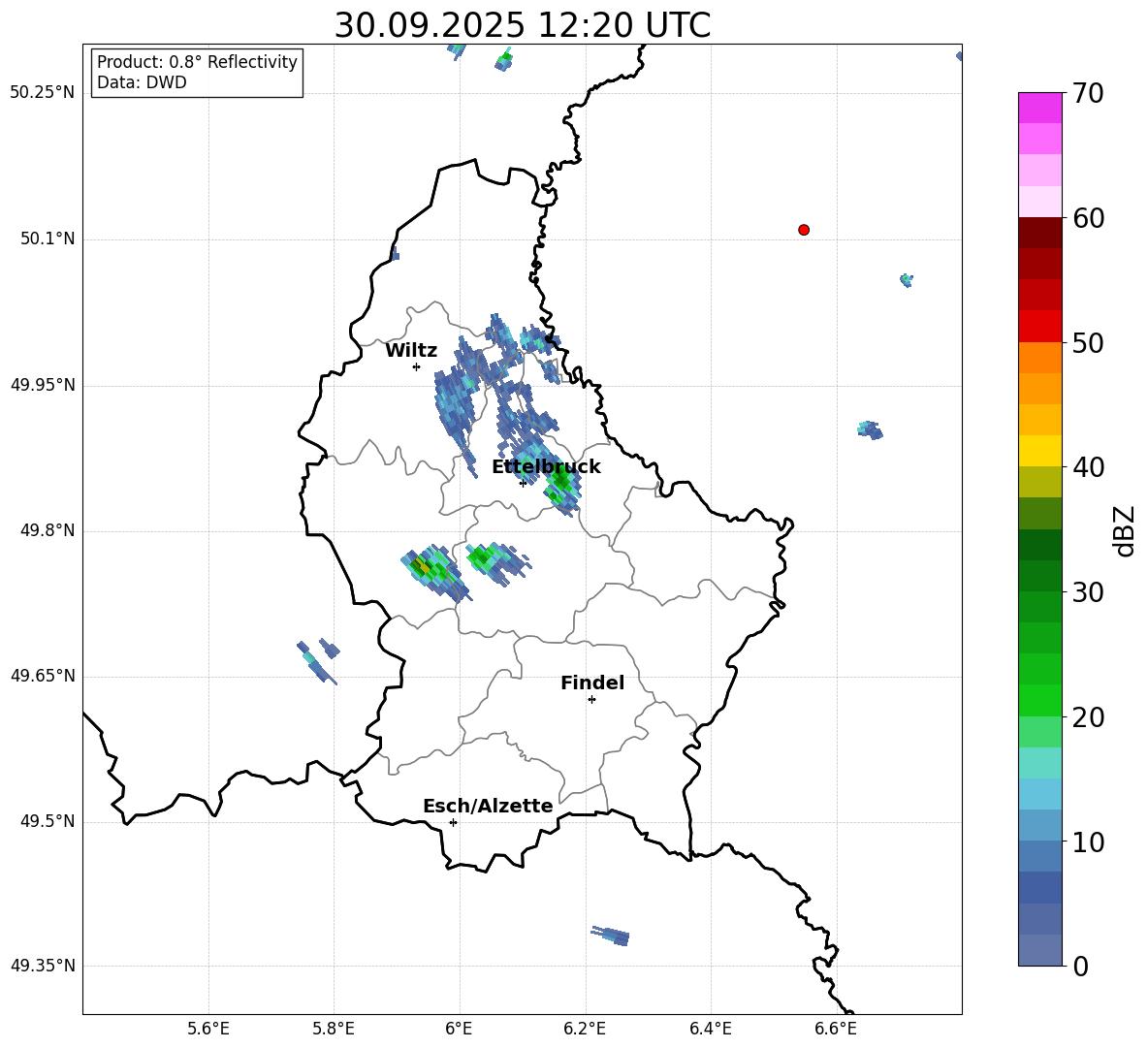The height and width of the screenshot is (1048, 1148).
Task: Click the 50.25°N latitude label
Action: tap(43, 93)
